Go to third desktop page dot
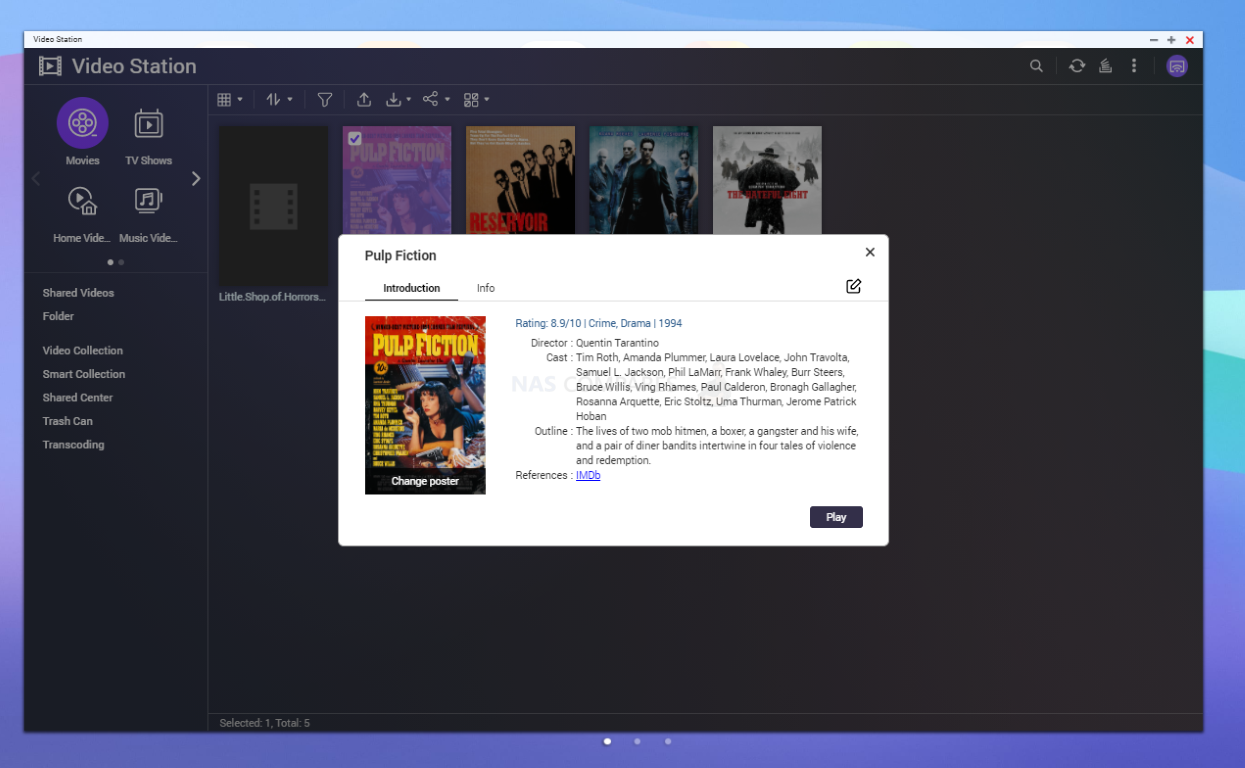The width and height of the screenshot is (1245, 768). tap(668, 742)
